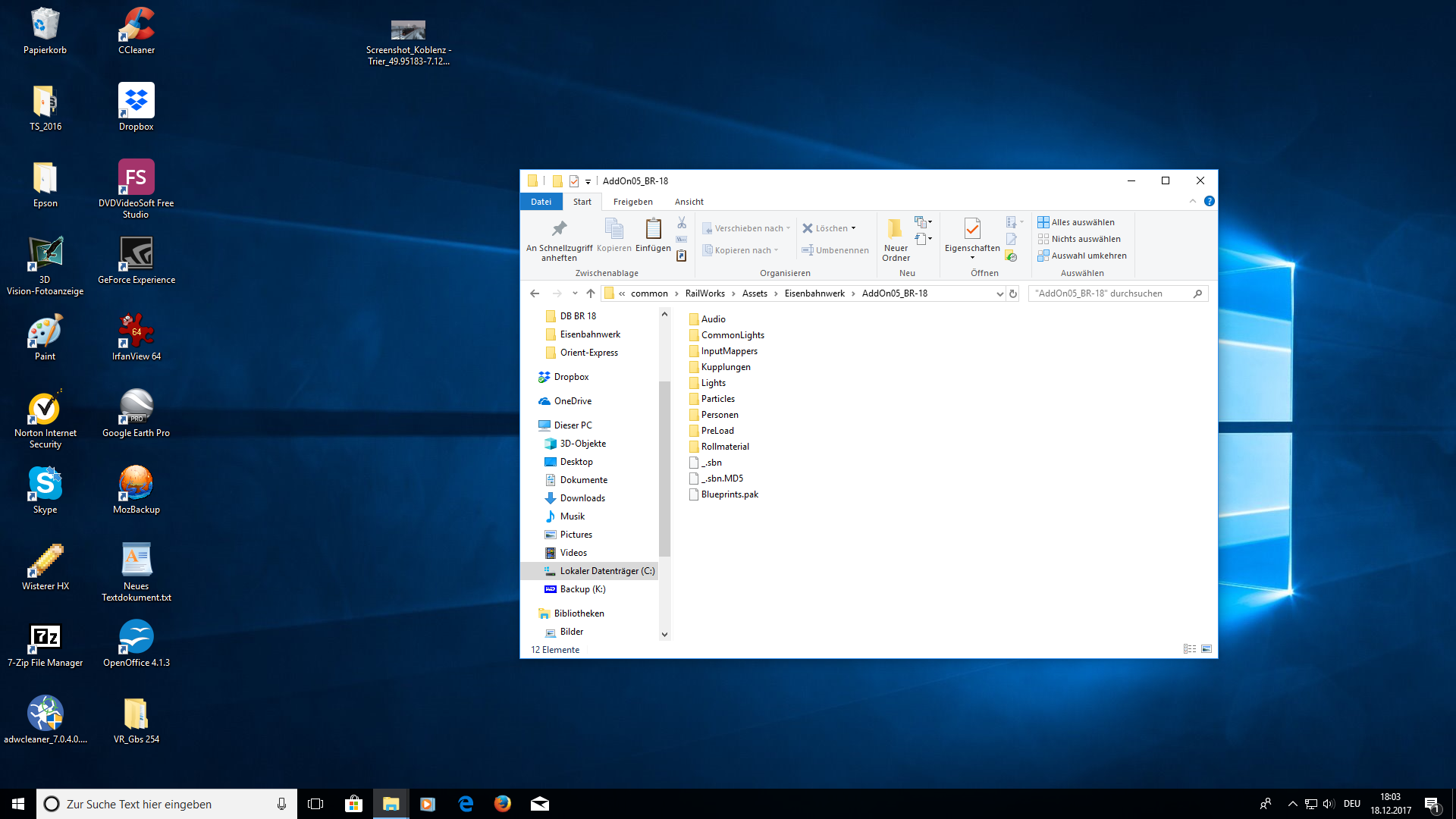This screenshot has height=819, width=1456.
Task: Switch to the Ansicht ribbon tab
Action: (689, 202)
